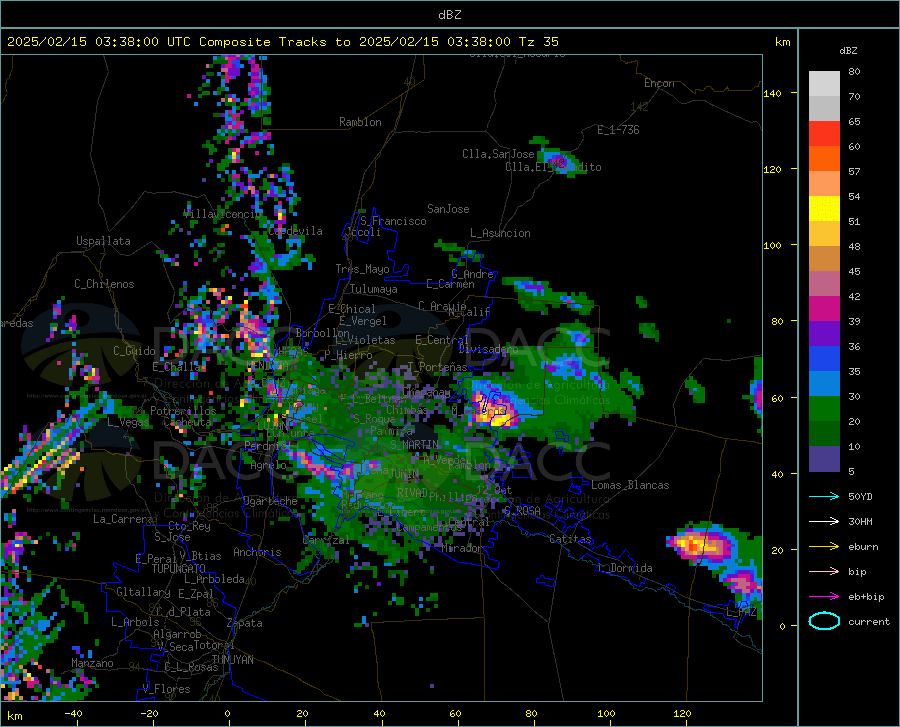The width and height of the screenshot is (900, 727).
Task: Click the 'L_Arboleda' map label
Action: pos(214,579)
